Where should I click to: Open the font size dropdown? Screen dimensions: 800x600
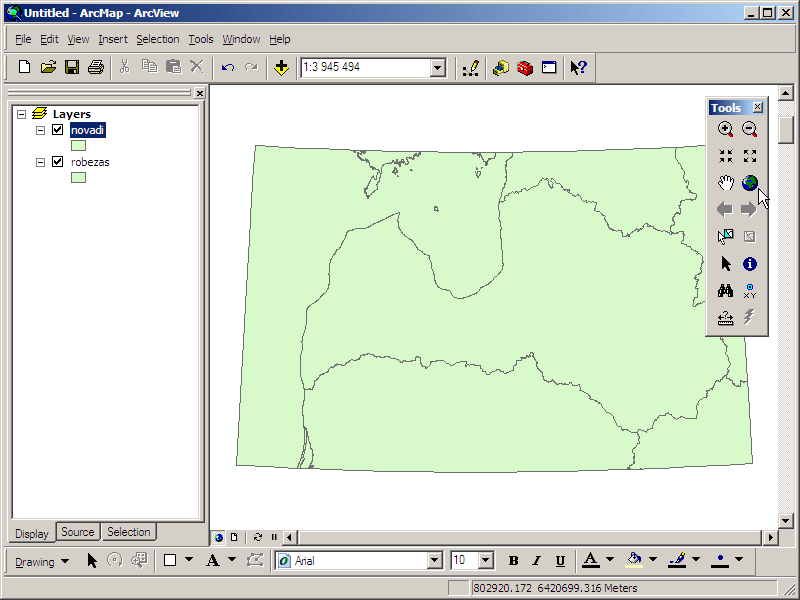pyautogui.click(x=486, y=561)
